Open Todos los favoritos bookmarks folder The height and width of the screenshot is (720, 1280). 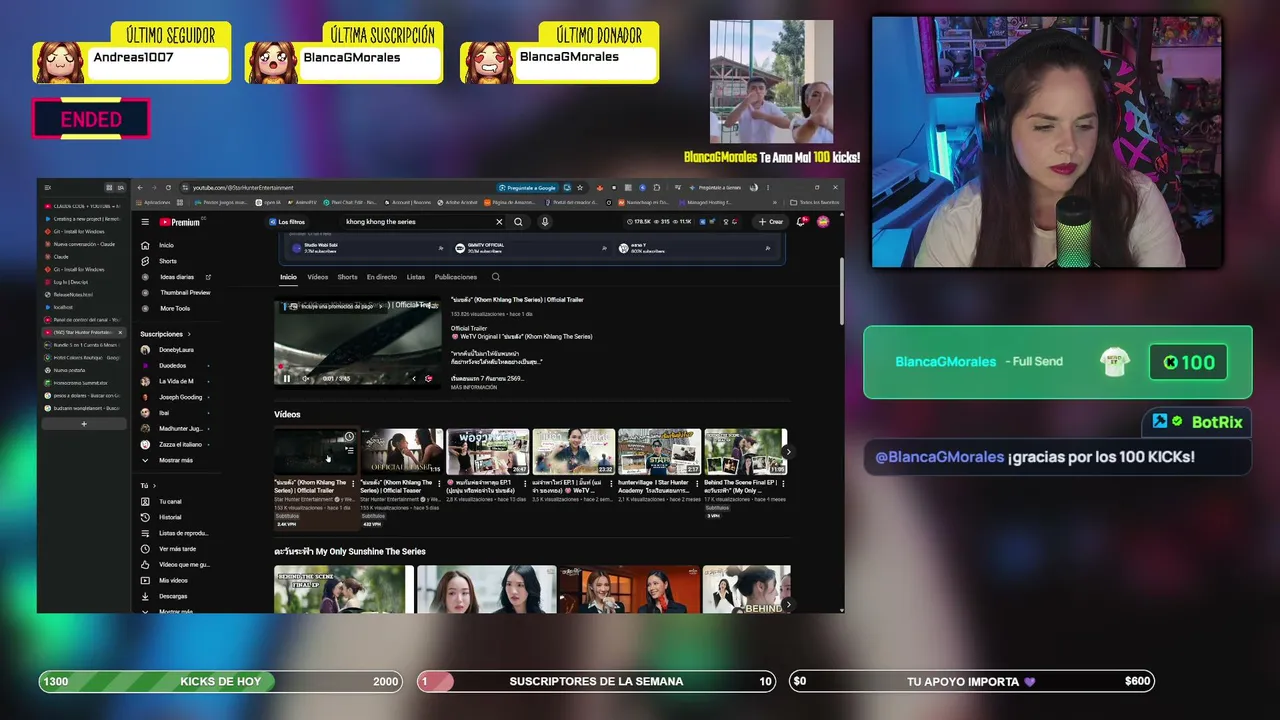816,202
